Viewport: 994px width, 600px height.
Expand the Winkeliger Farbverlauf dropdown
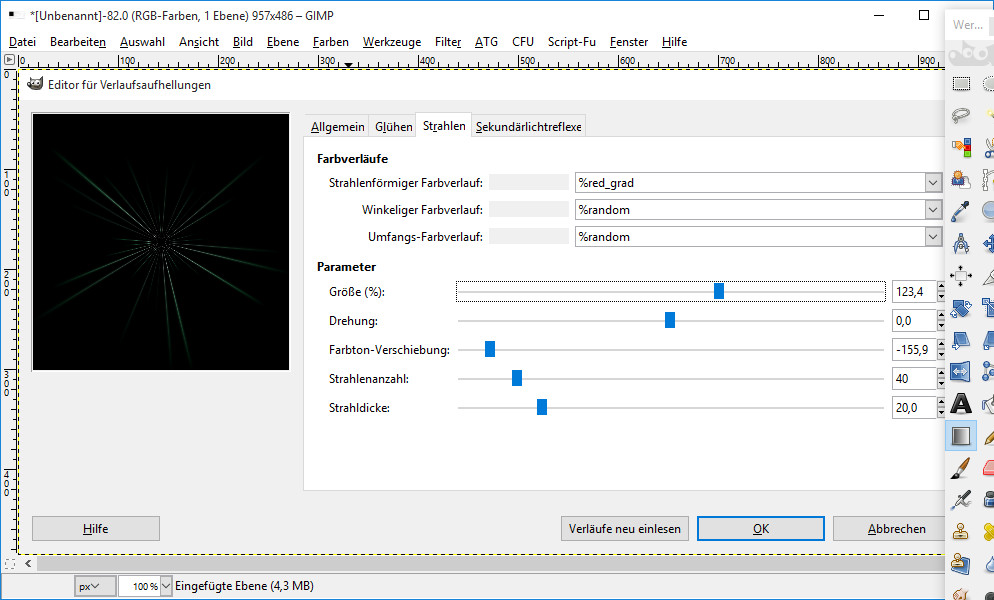coord(933,210)
